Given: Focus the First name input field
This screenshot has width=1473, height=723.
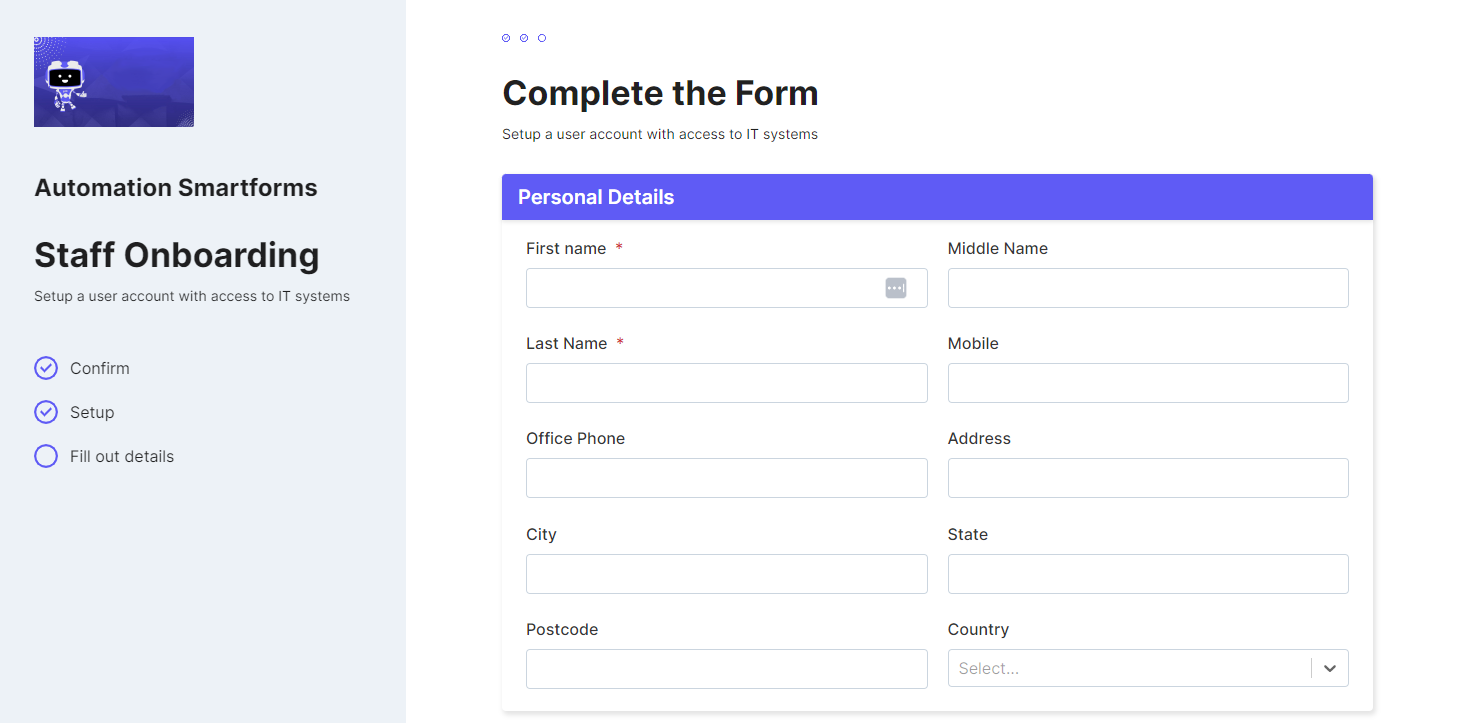Looking at the screenshot, I should click(727, 288).
